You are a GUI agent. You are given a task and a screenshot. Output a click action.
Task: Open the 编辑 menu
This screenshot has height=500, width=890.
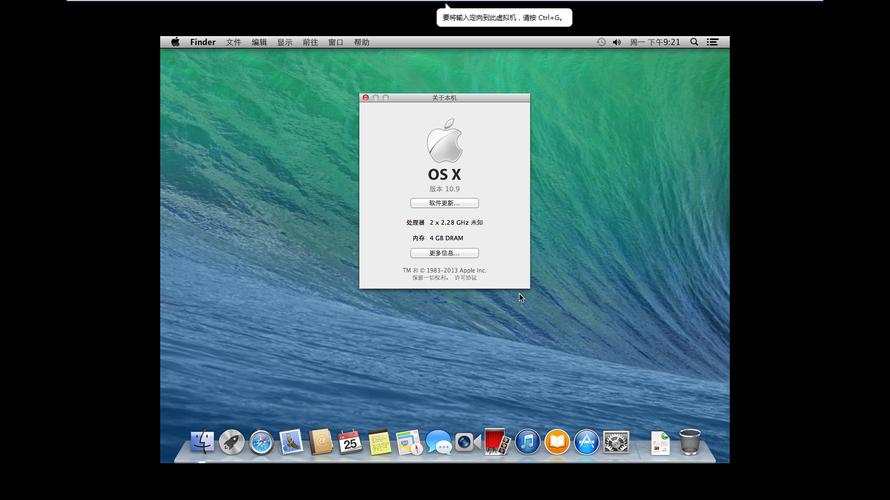coord(259,42)
